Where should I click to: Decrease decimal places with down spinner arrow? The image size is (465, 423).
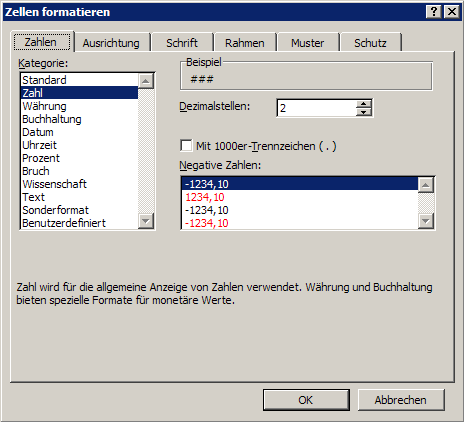click(x=363, y=112)
